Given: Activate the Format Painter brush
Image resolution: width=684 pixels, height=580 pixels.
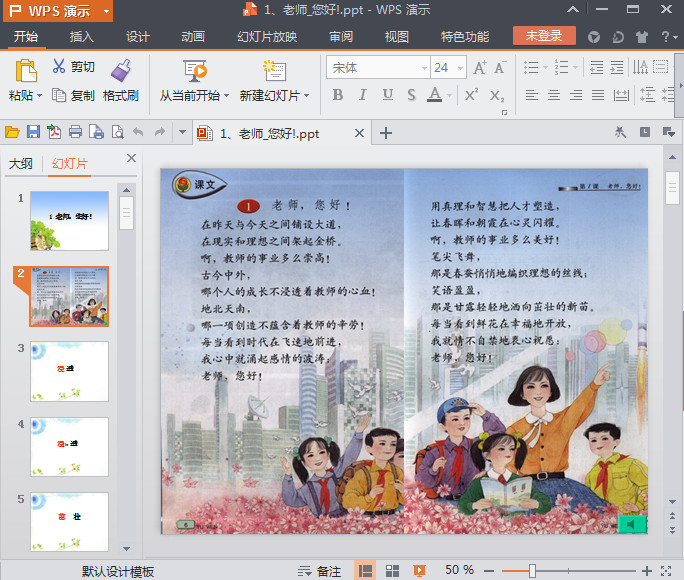Looking at the screenshot, I should pyautogui.click(x=120, y=71).
